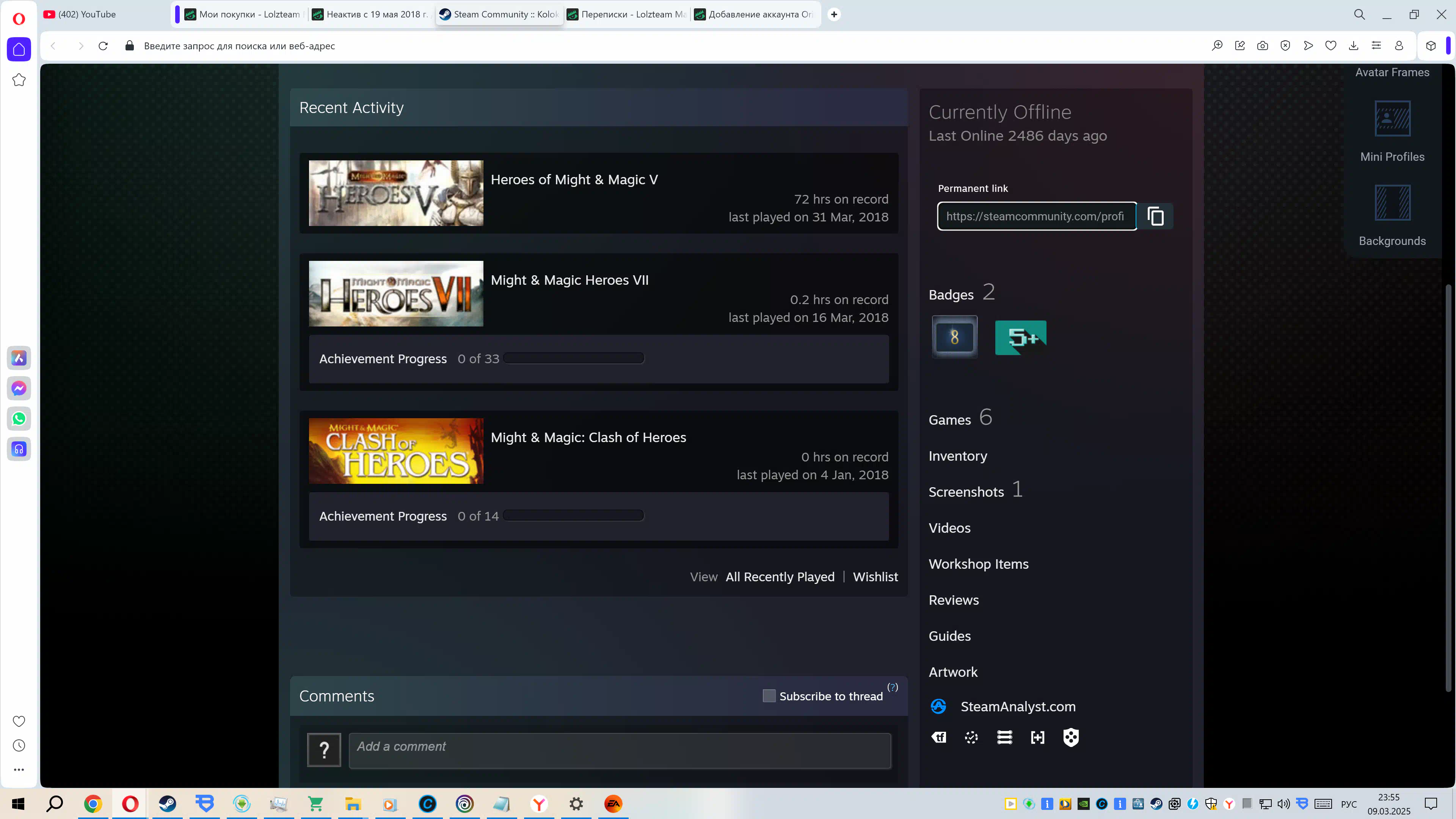Click the level 8 badge
Screen dimensions: 1456x819
[955, 337]
